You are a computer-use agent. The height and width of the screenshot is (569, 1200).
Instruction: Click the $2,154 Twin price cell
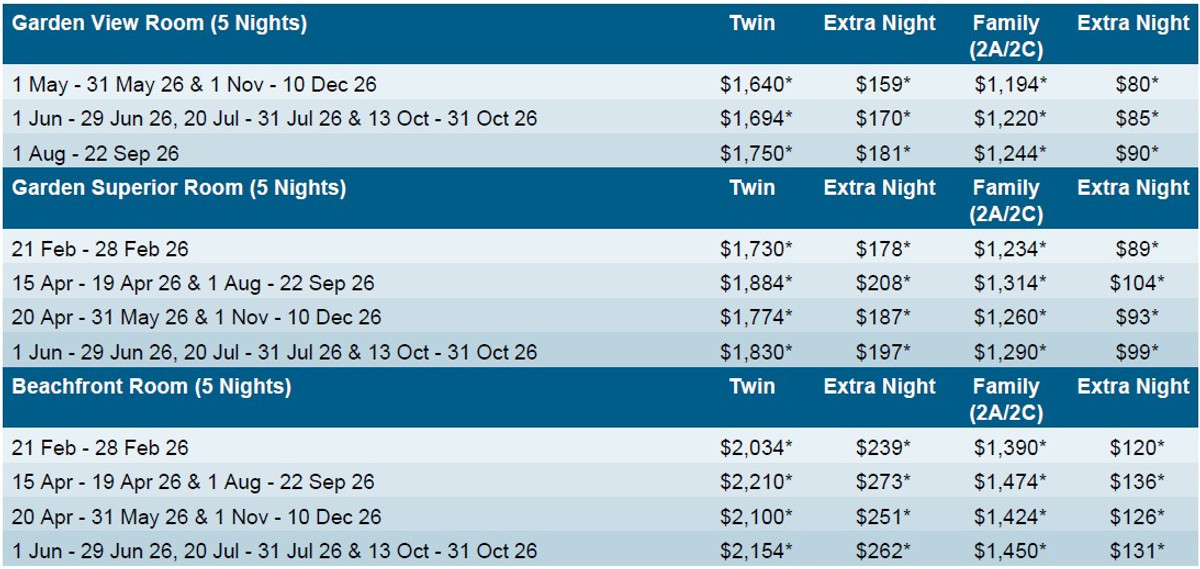pos(755,551)
